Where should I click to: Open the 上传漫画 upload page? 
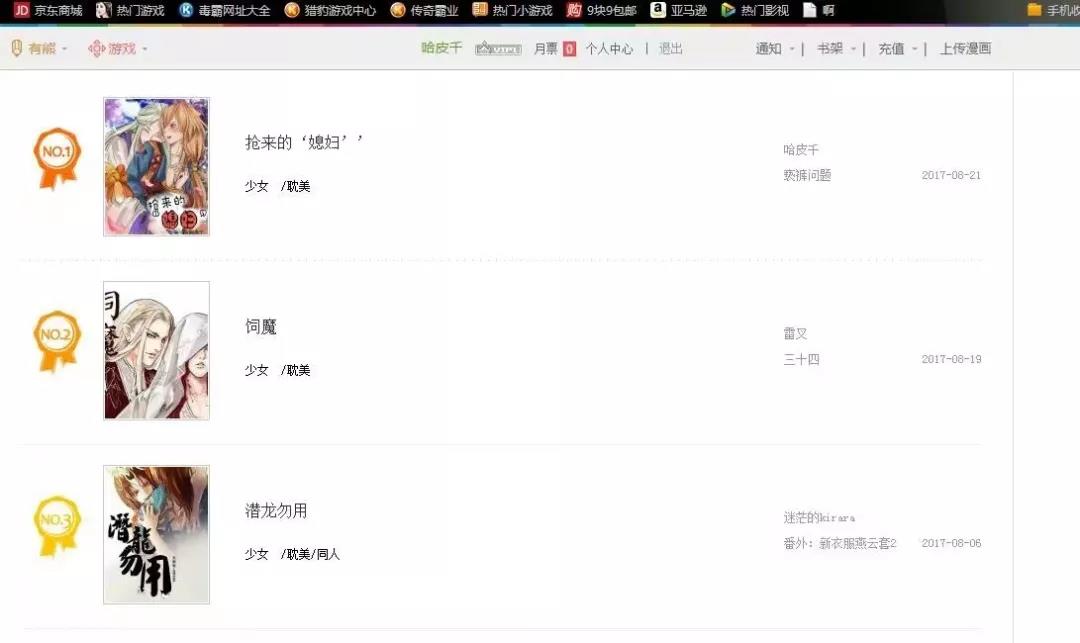point(966,49)
